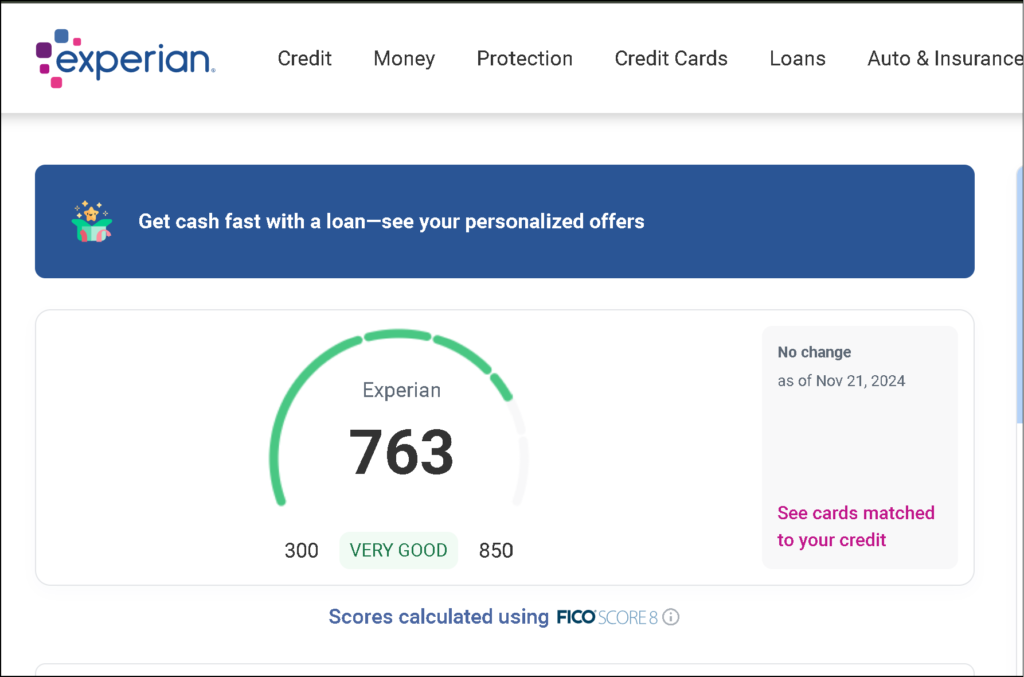Click the 'Get cash fast with a loan' banner text
1024x677 pixels.
pos(391,221)
